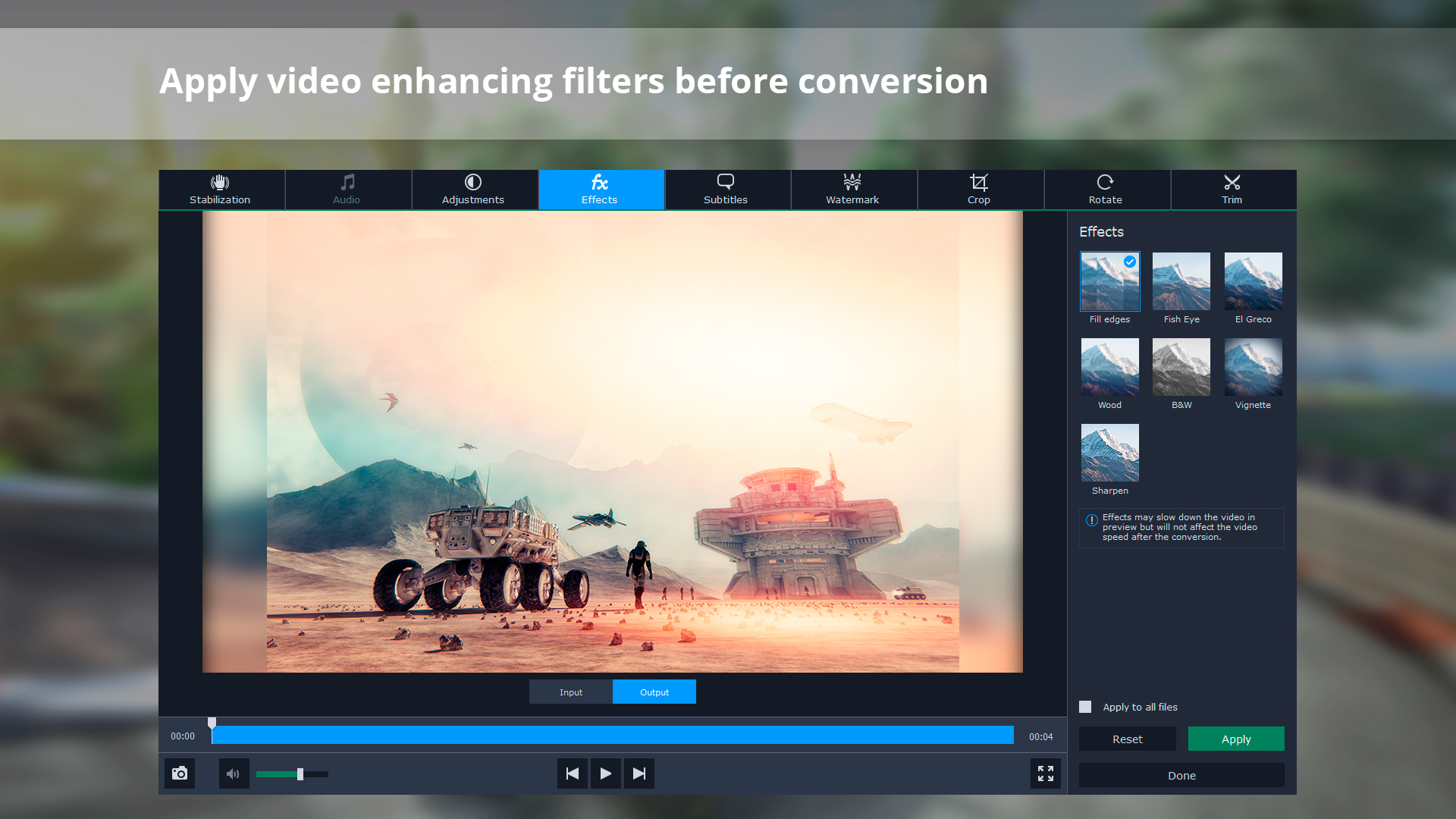This screenshot has height=819, width=1456.
Task: Select the Audio note icon
Action: click(x=347, y=182)
